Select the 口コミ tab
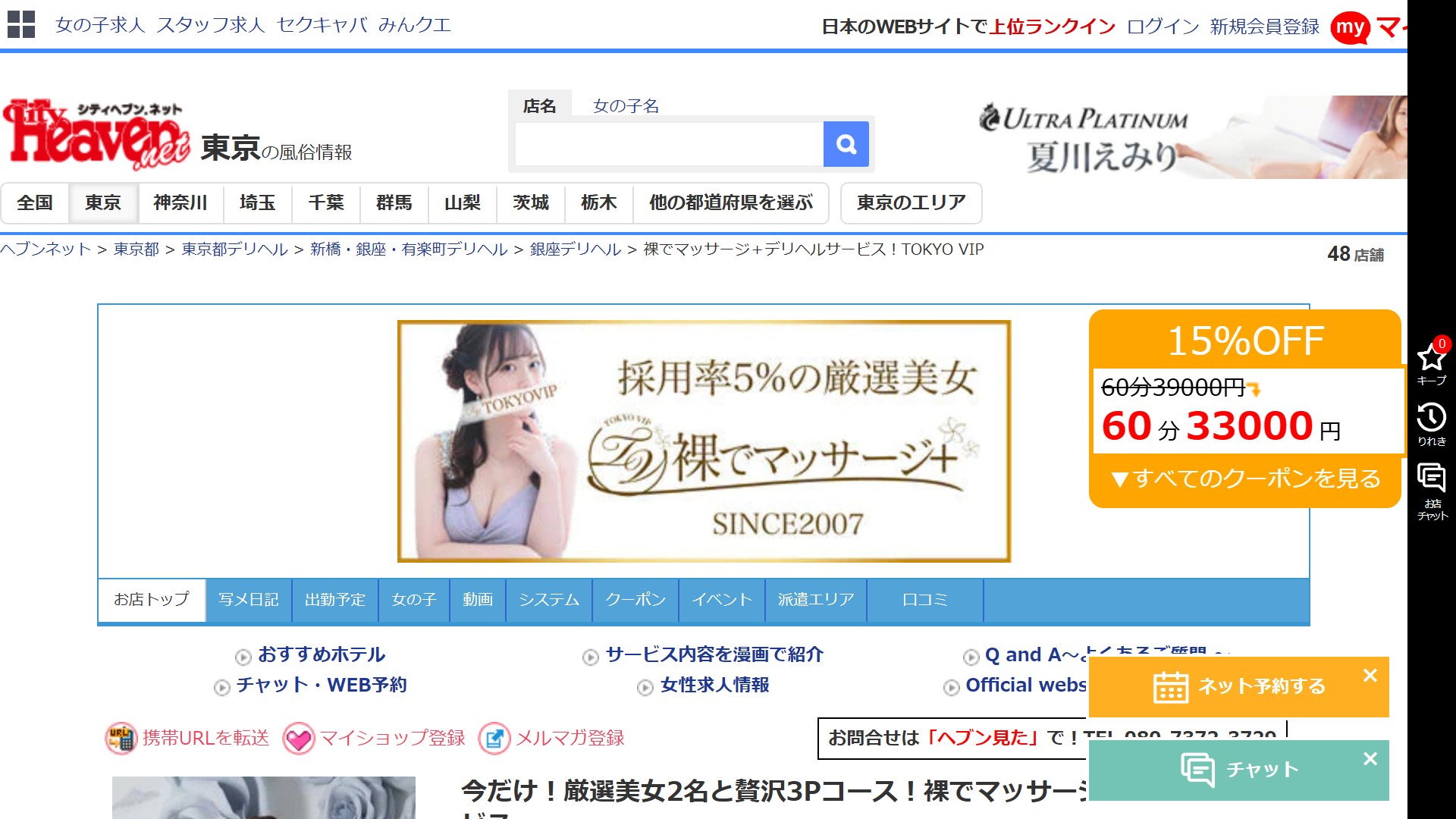 pos(925,600)
